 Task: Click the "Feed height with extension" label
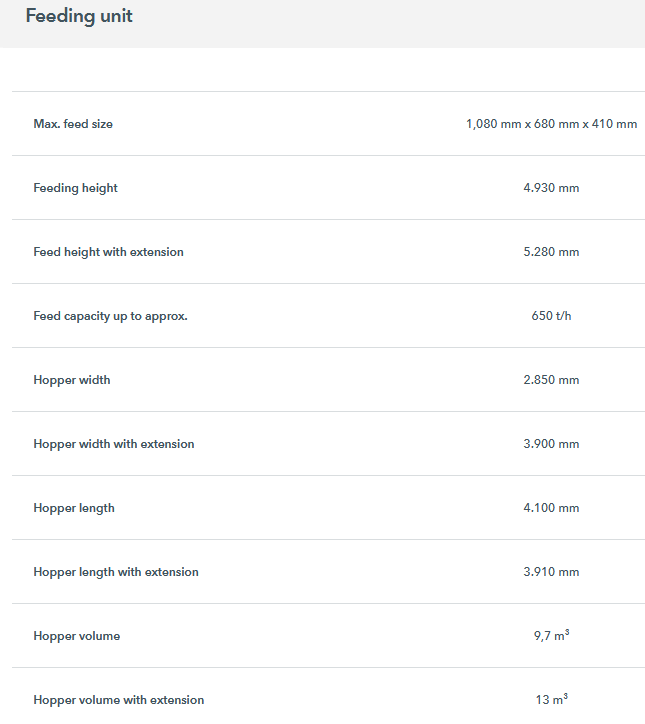pyautogui.click(x=108, y=252)
